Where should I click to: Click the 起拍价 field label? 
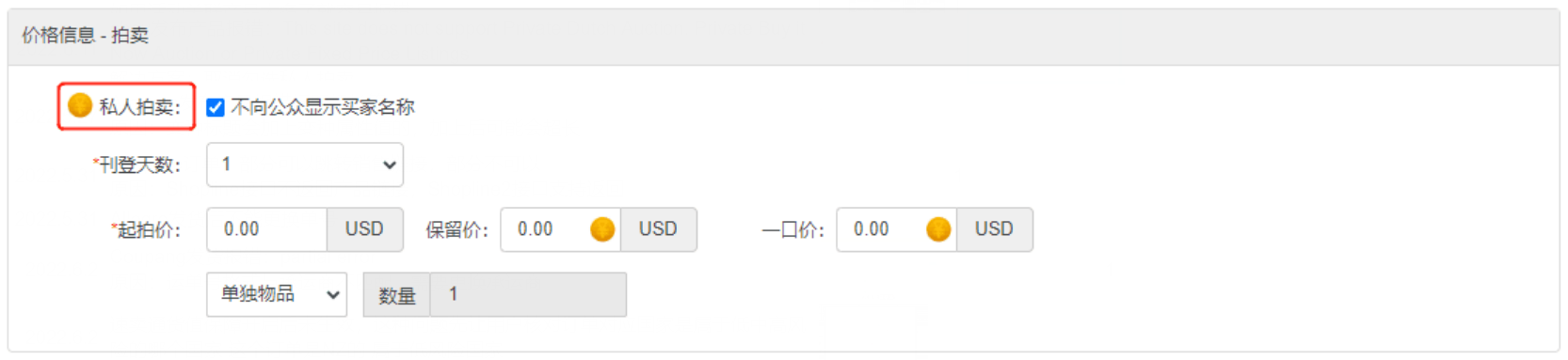(x=146, y=230)
